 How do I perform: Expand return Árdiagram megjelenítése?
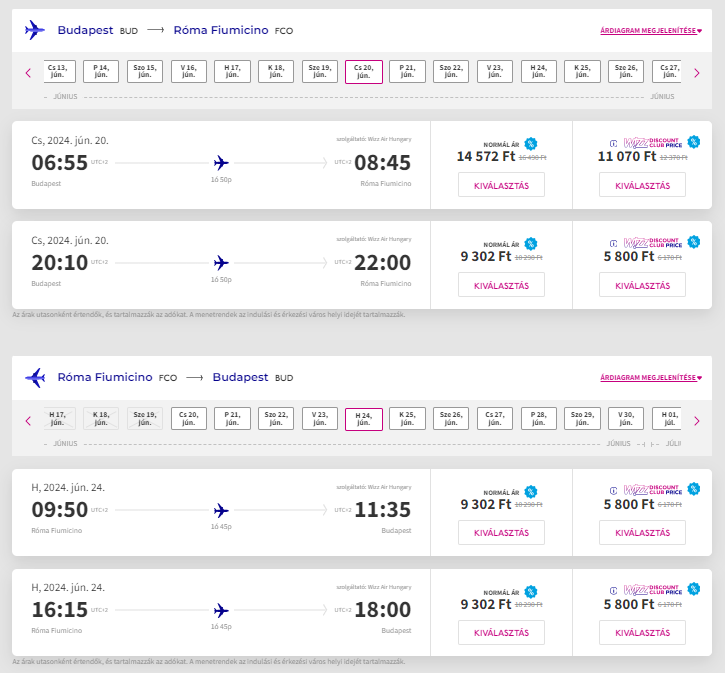[x=651, y=378]
